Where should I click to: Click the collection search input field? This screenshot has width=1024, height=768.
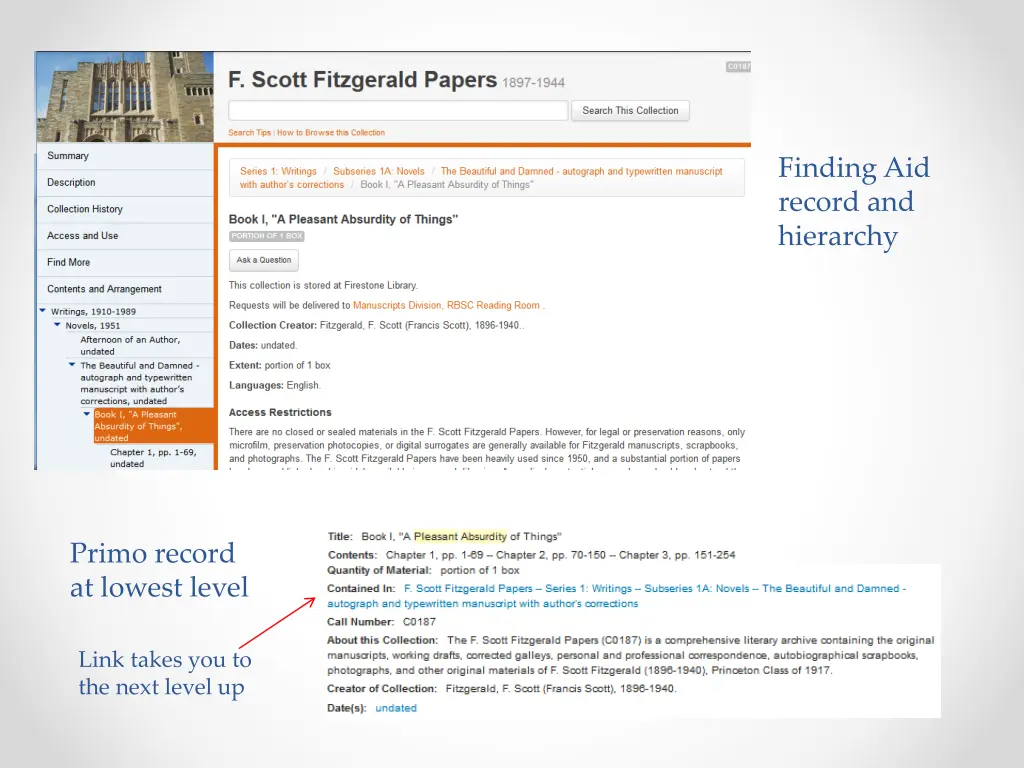[398, 110]
